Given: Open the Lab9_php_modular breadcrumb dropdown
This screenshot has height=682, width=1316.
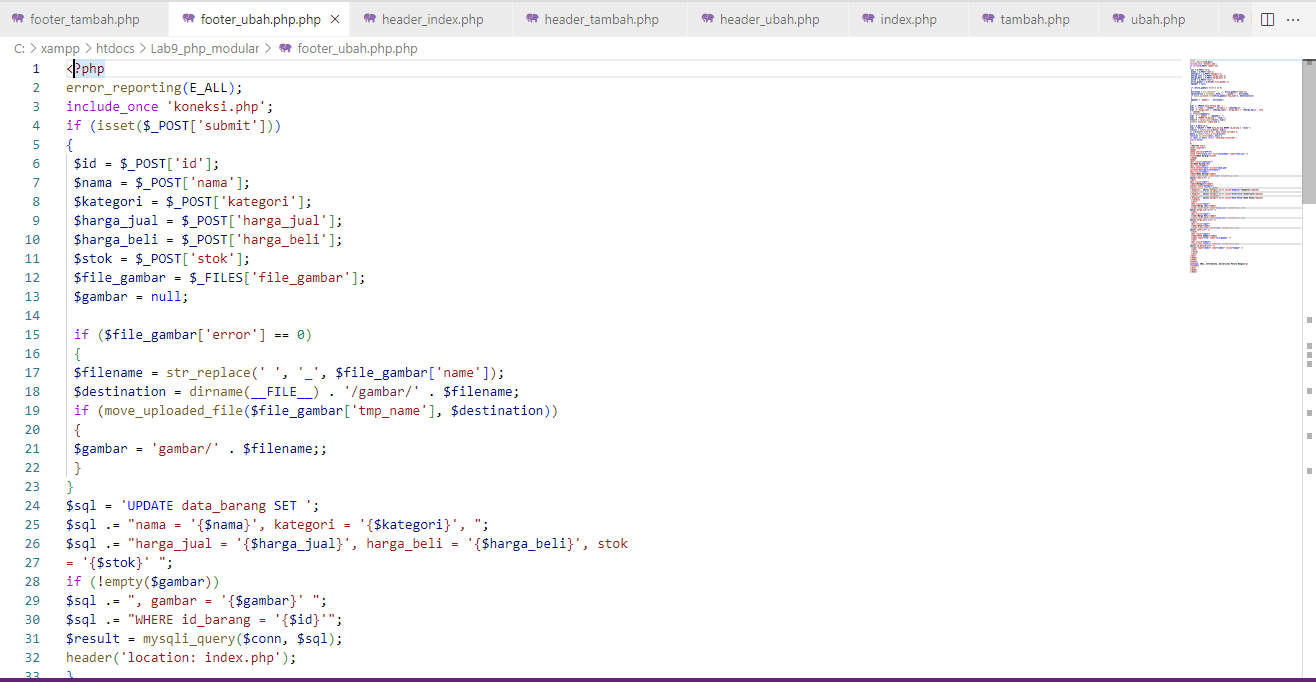Looking at the screenshot, I should (205, 48).
